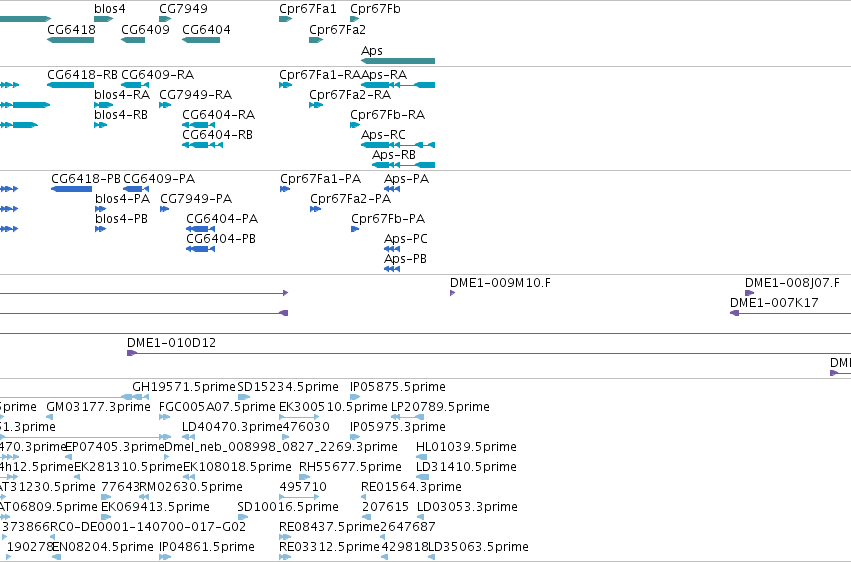Viewport: 851px width, 562px height.
Task: Select the LP20789.5prime EST label
Action: [x=440, y=407]
